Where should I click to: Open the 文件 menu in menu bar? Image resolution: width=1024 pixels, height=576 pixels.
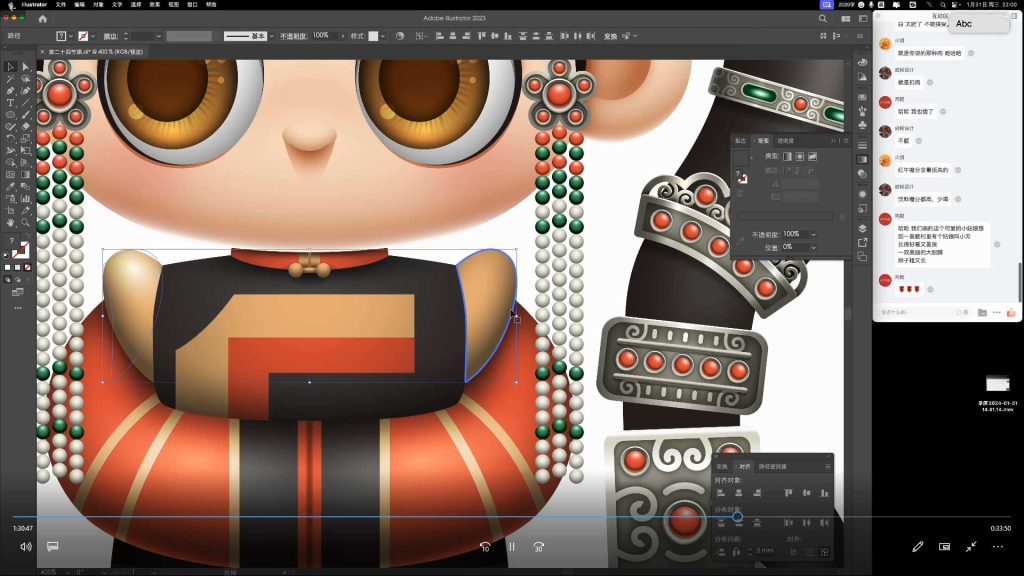click(62, 5)
